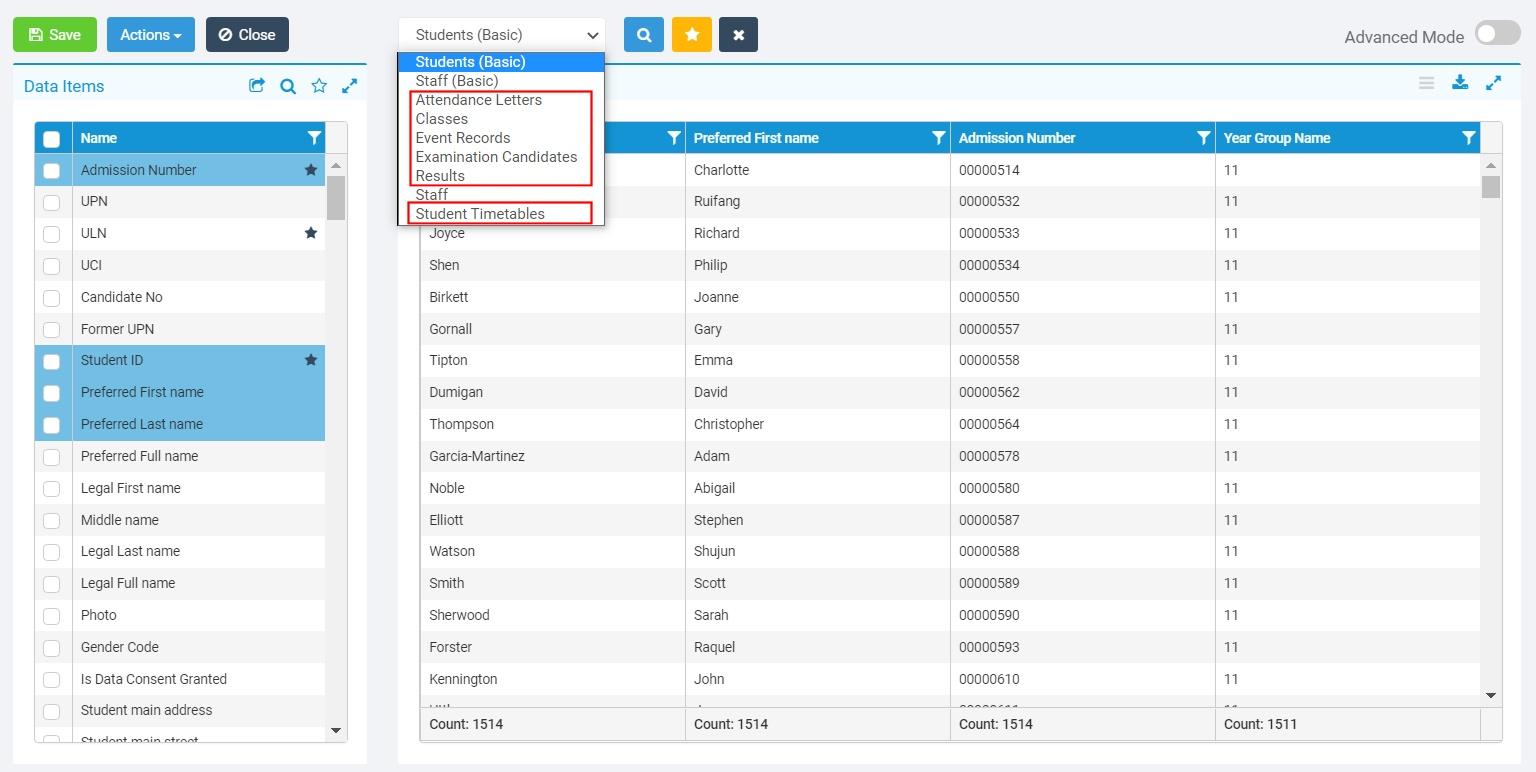The width and height of the screenshot is (1536, 772).
Task: Select Student Timetables from the dropdown list
Action: coord(480,213)
